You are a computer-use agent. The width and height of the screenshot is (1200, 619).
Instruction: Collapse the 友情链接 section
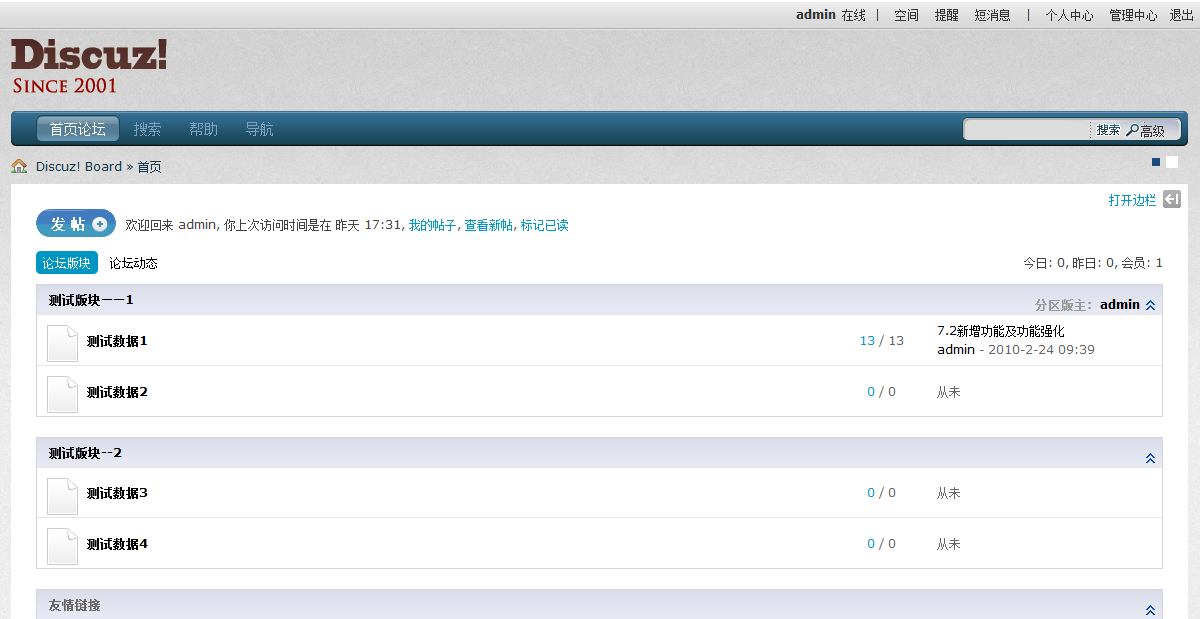pos(1150,610)
